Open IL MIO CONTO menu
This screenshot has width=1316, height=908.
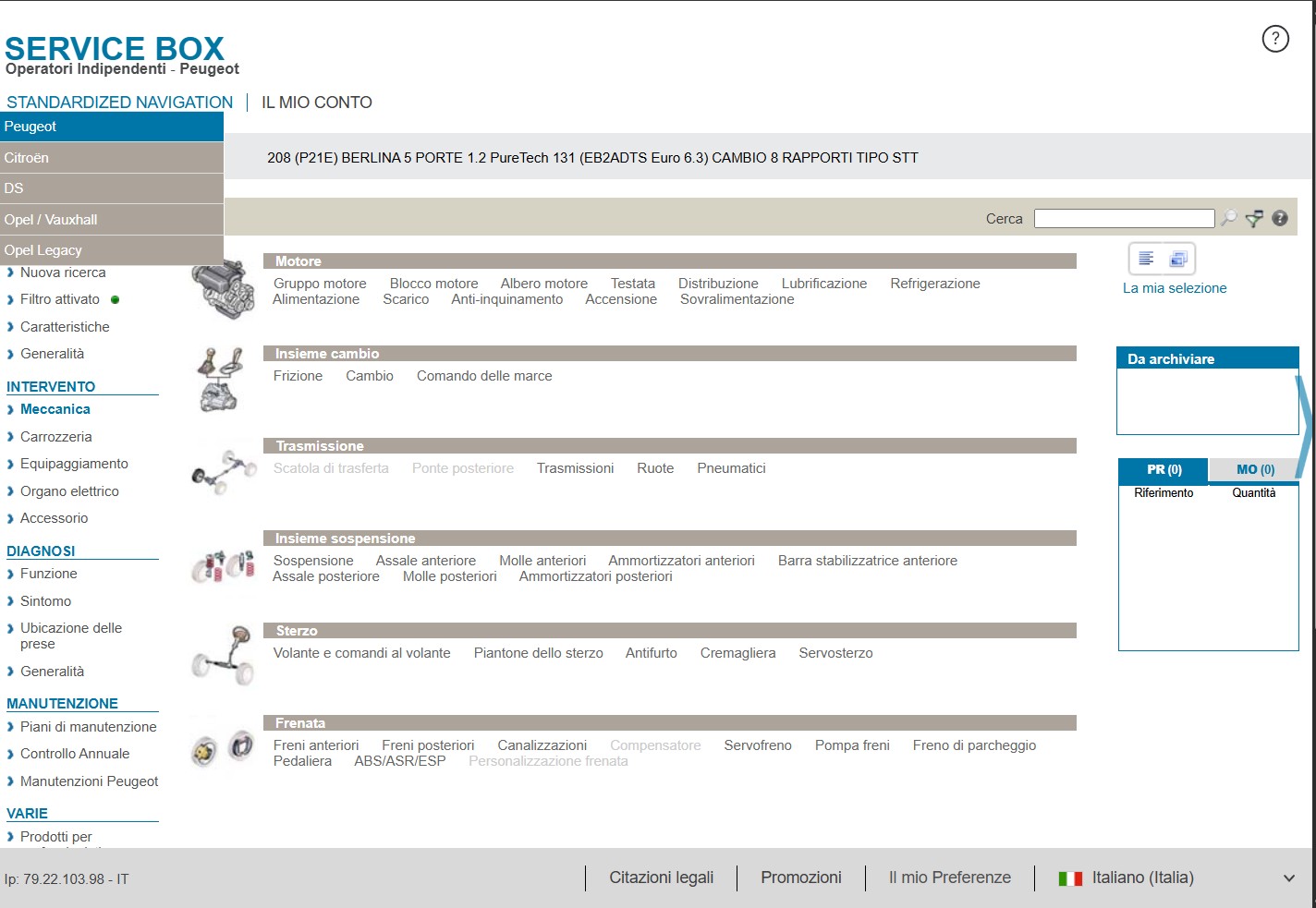pyautogui.click(x=317, y=103)
